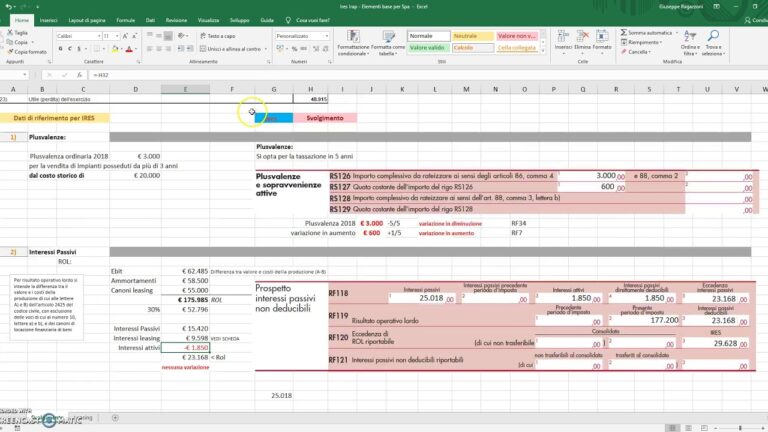The width and height of the screenshot is (768, 432).
Task: Click the Copia (copy) button
Action: (x=18, y=42)
